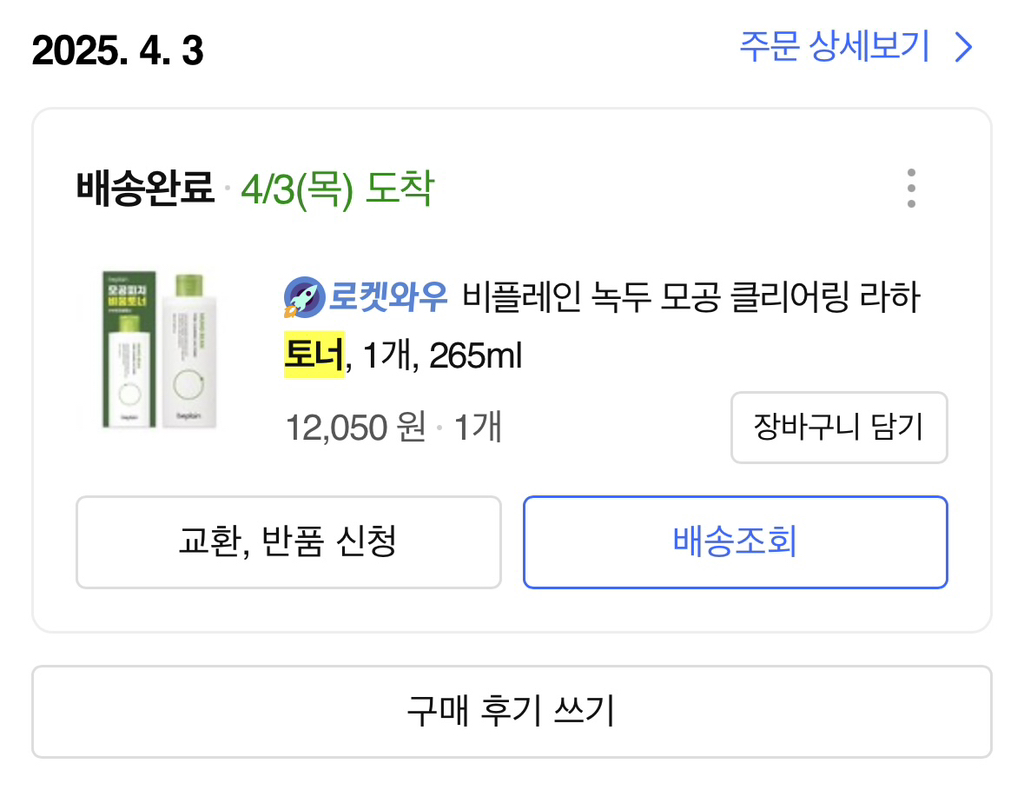Click the 265ml volume text in the title
The height and width of the screenshot is (790, 1024).
click(x=475, y=355)
